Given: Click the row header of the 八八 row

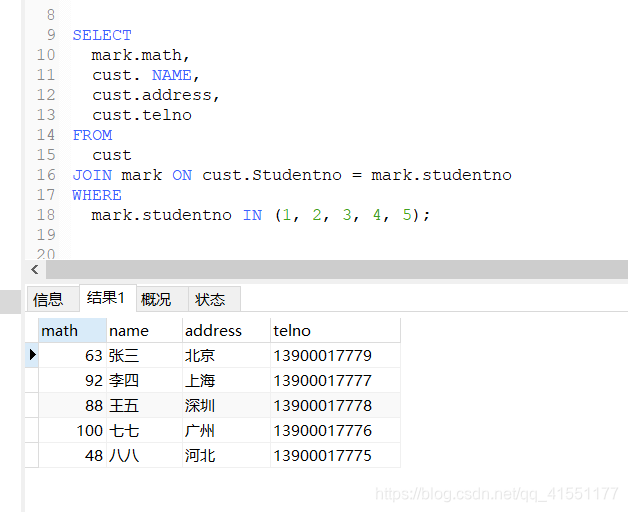Looking at the screenshot, I should coord(32,455).
